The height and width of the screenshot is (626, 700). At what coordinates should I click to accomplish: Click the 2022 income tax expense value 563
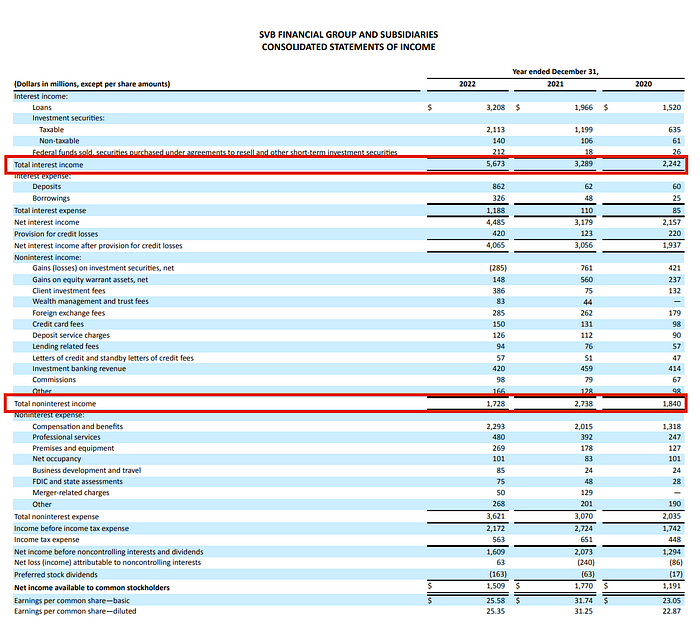(498, 539)
